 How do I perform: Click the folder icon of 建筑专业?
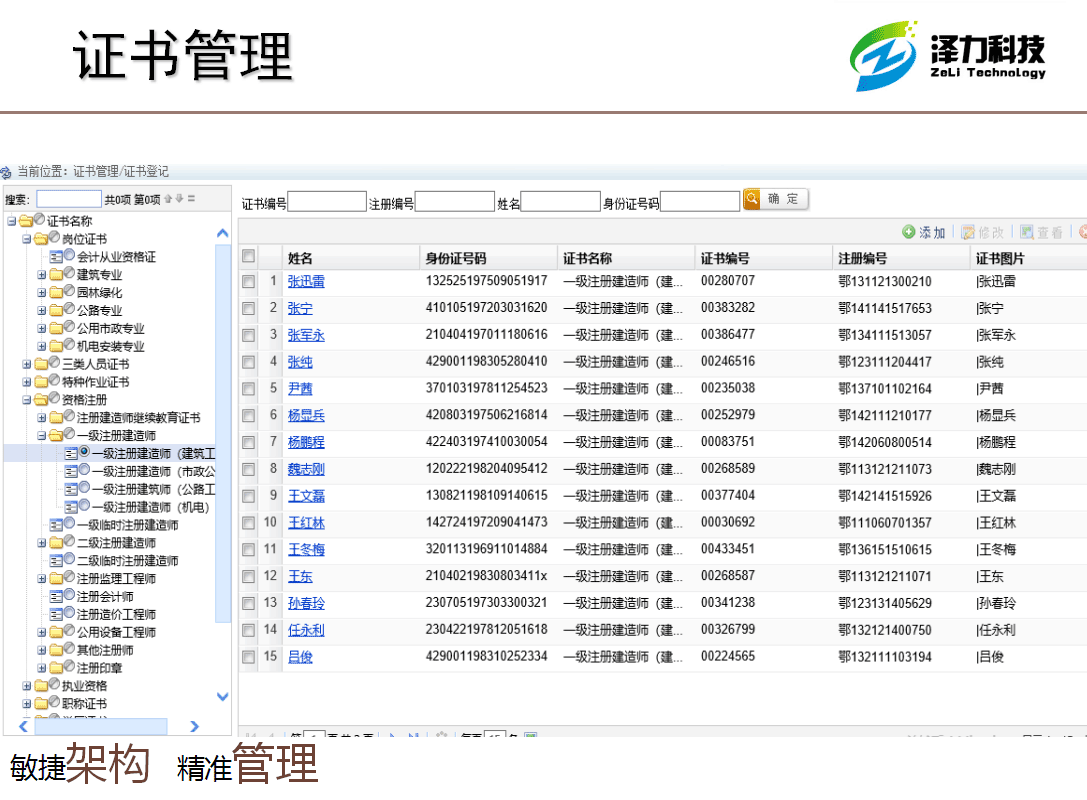coord(57,275)
